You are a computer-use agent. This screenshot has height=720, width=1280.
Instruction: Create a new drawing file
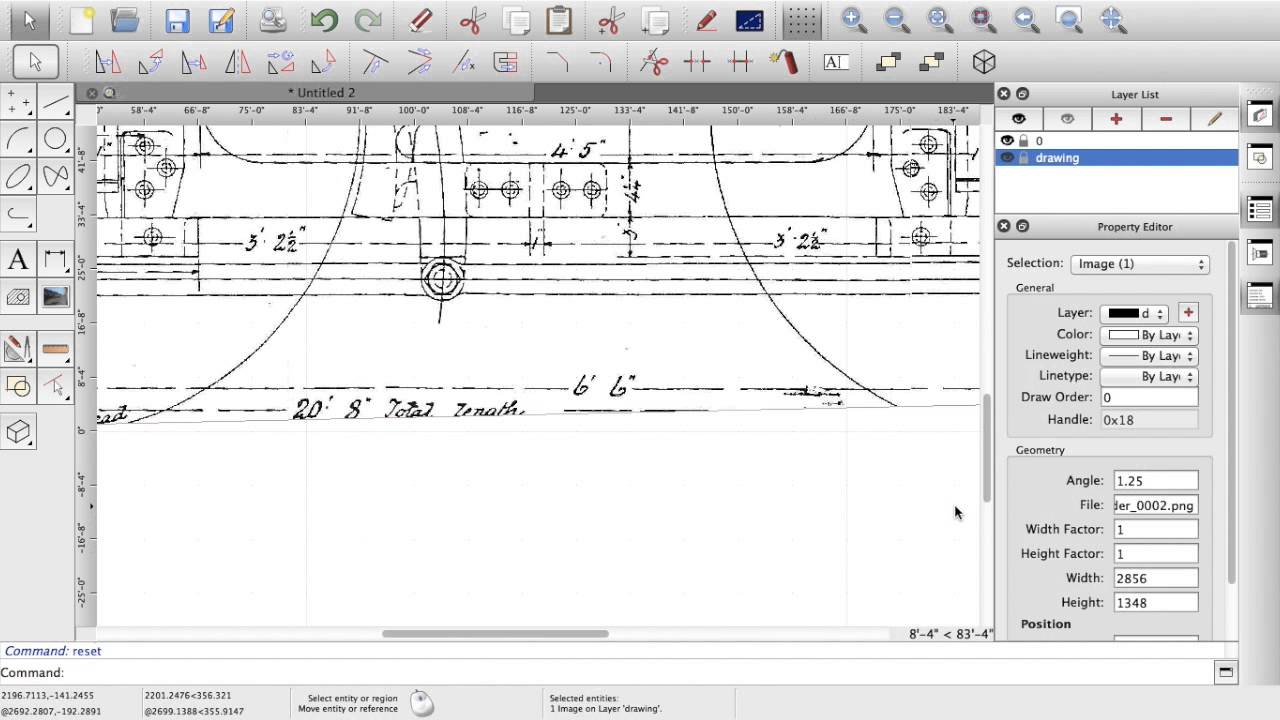pyautogui.click(x=82, y=20)
